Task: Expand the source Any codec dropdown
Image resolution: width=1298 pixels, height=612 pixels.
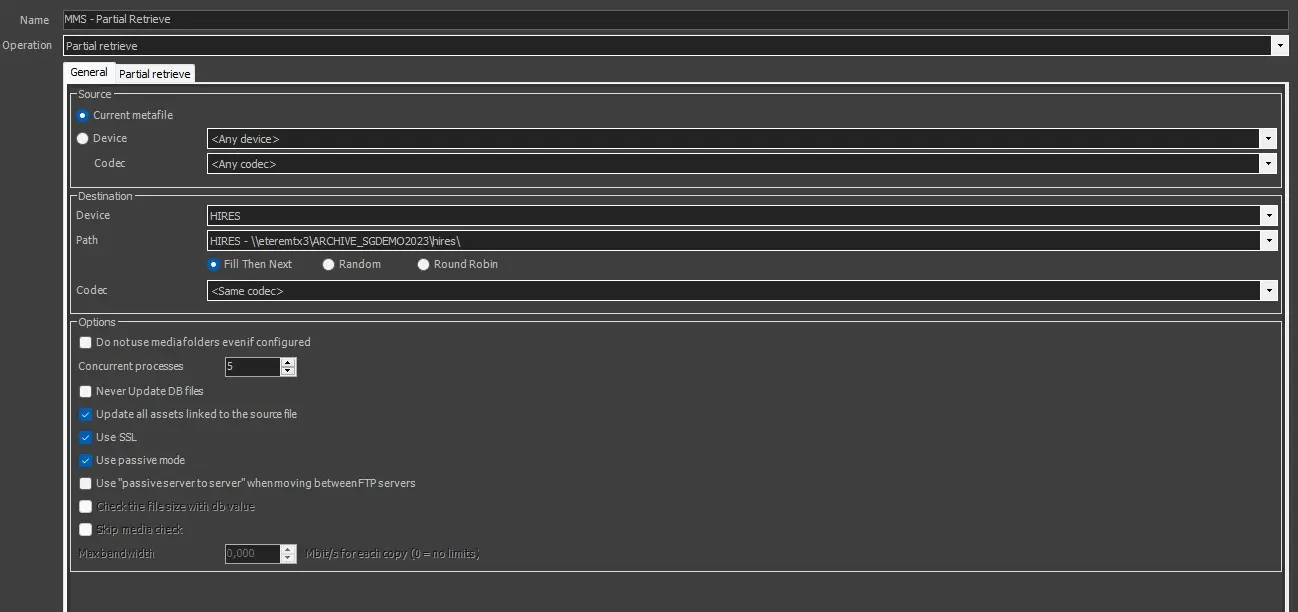Action: pyautogui.click(x=1268, y=164)
